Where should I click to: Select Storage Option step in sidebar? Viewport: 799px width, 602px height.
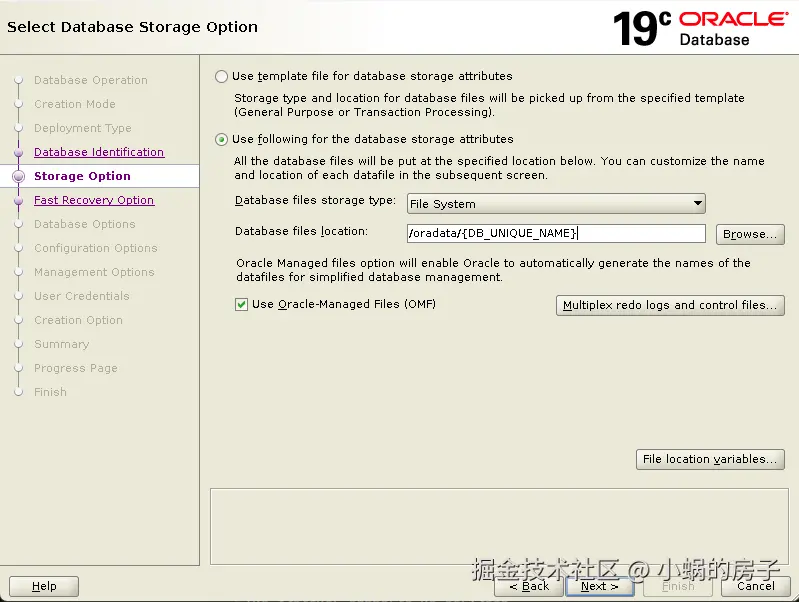(x=82, y=176)
